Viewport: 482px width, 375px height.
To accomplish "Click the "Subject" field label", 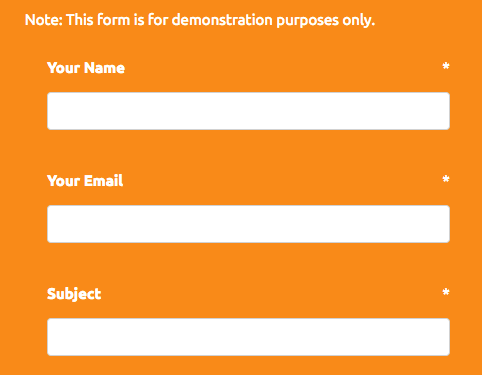I will [74, 294].
